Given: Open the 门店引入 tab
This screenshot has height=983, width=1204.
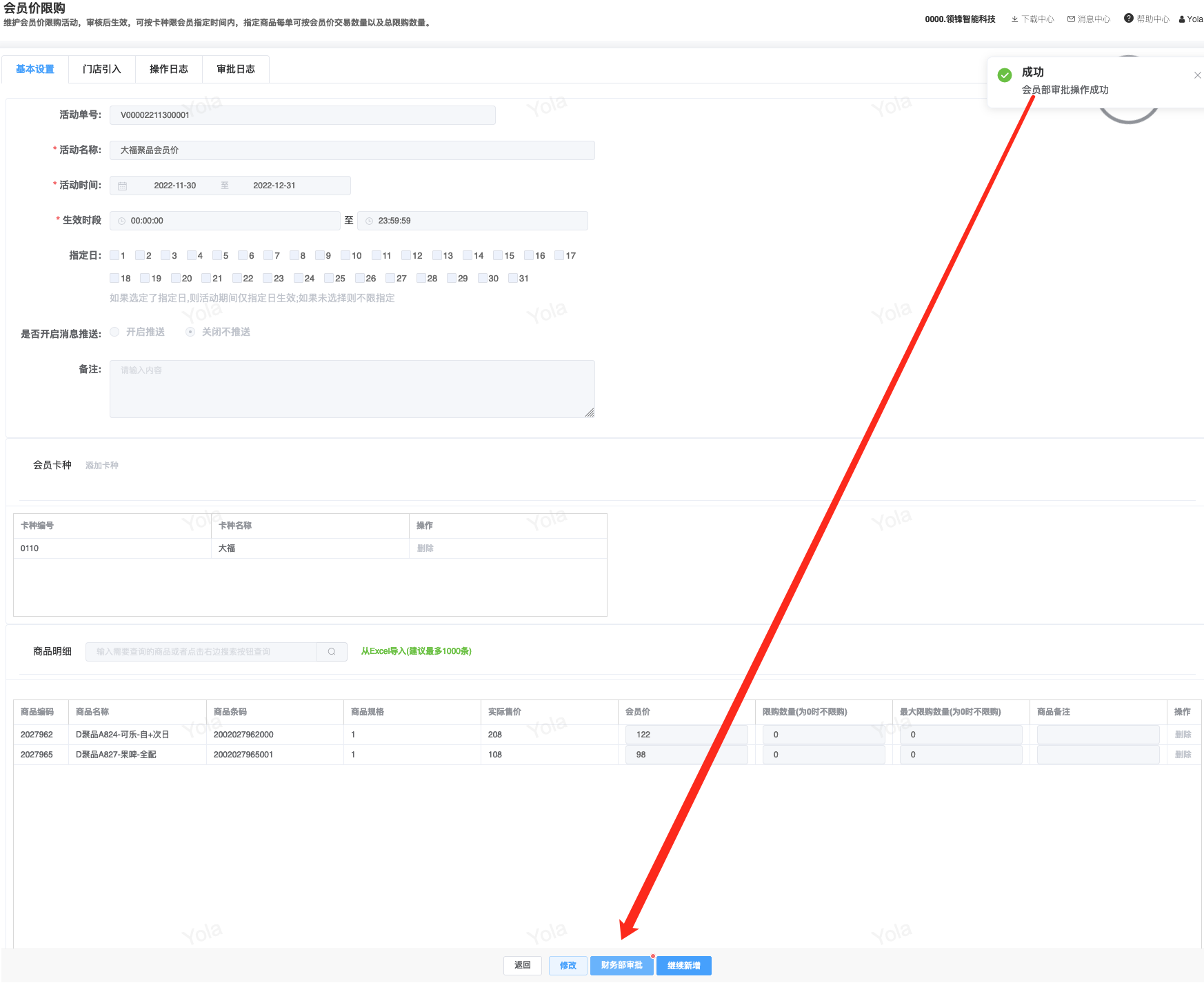Looking at the screenshot, I should [x=102, y=69].
